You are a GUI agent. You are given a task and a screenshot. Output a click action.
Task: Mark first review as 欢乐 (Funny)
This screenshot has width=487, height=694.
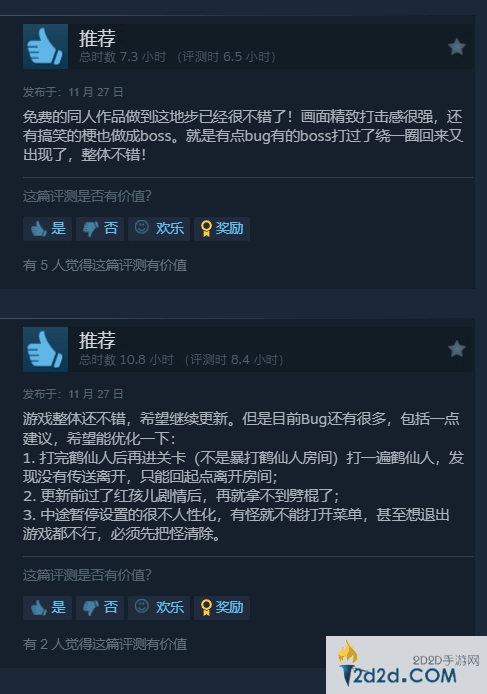[159, 229]
